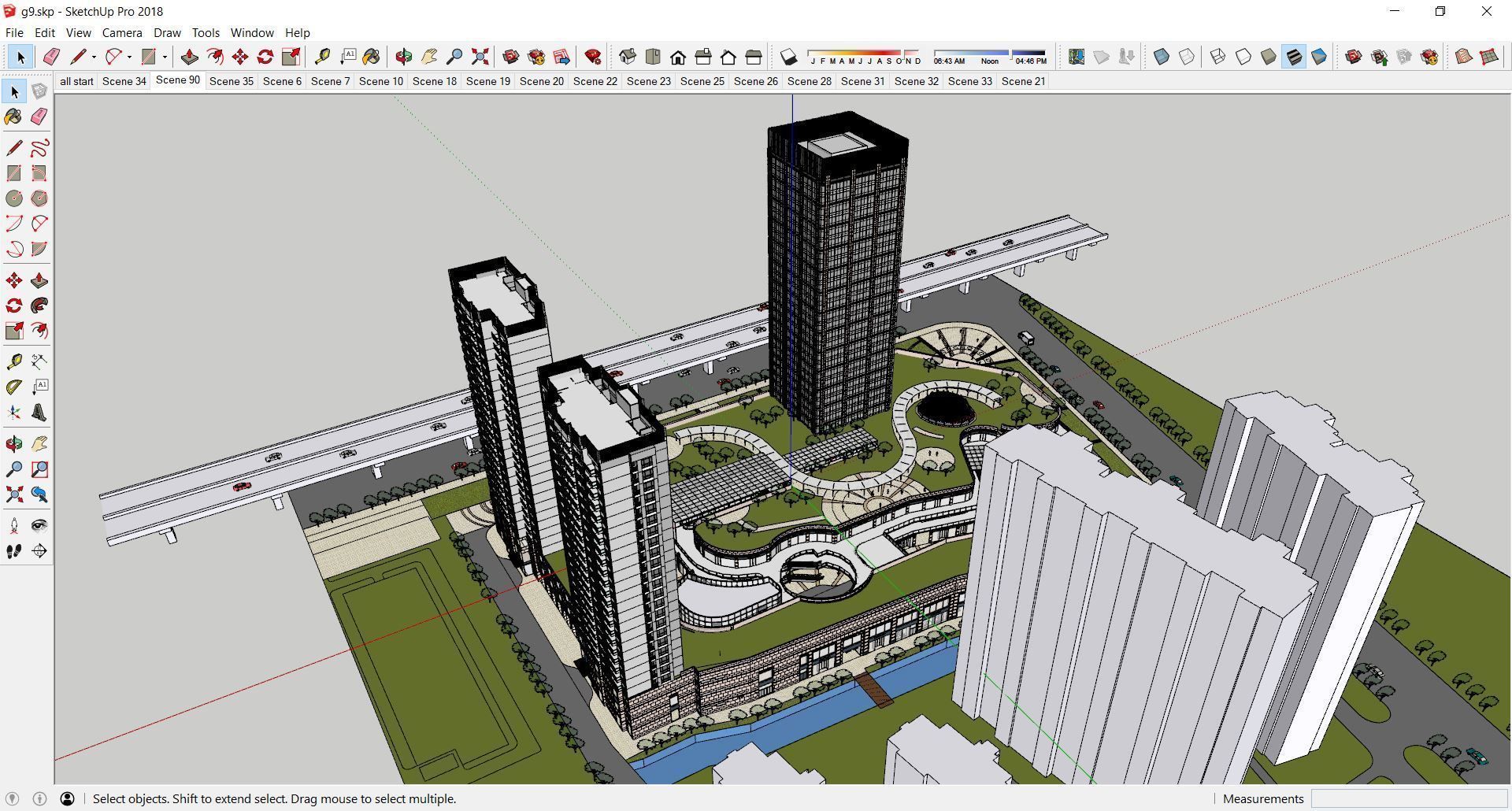Open Extension Warehouse icon in toolbar
Viewport: 1512px width, 811px height.
(536, 57)
